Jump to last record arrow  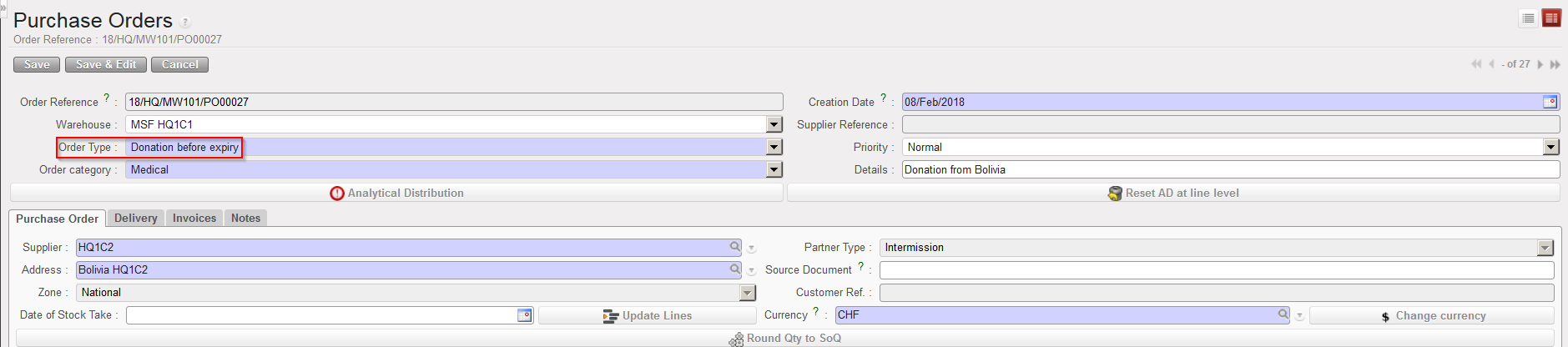tap(1555, 64)
